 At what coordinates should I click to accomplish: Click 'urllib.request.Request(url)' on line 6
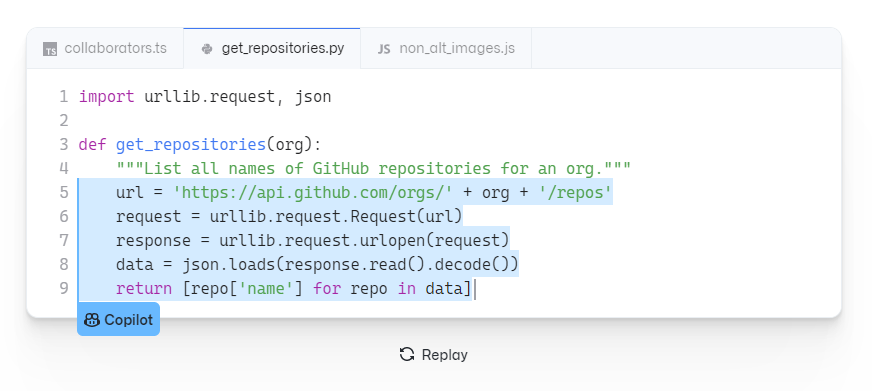[336, 216]
